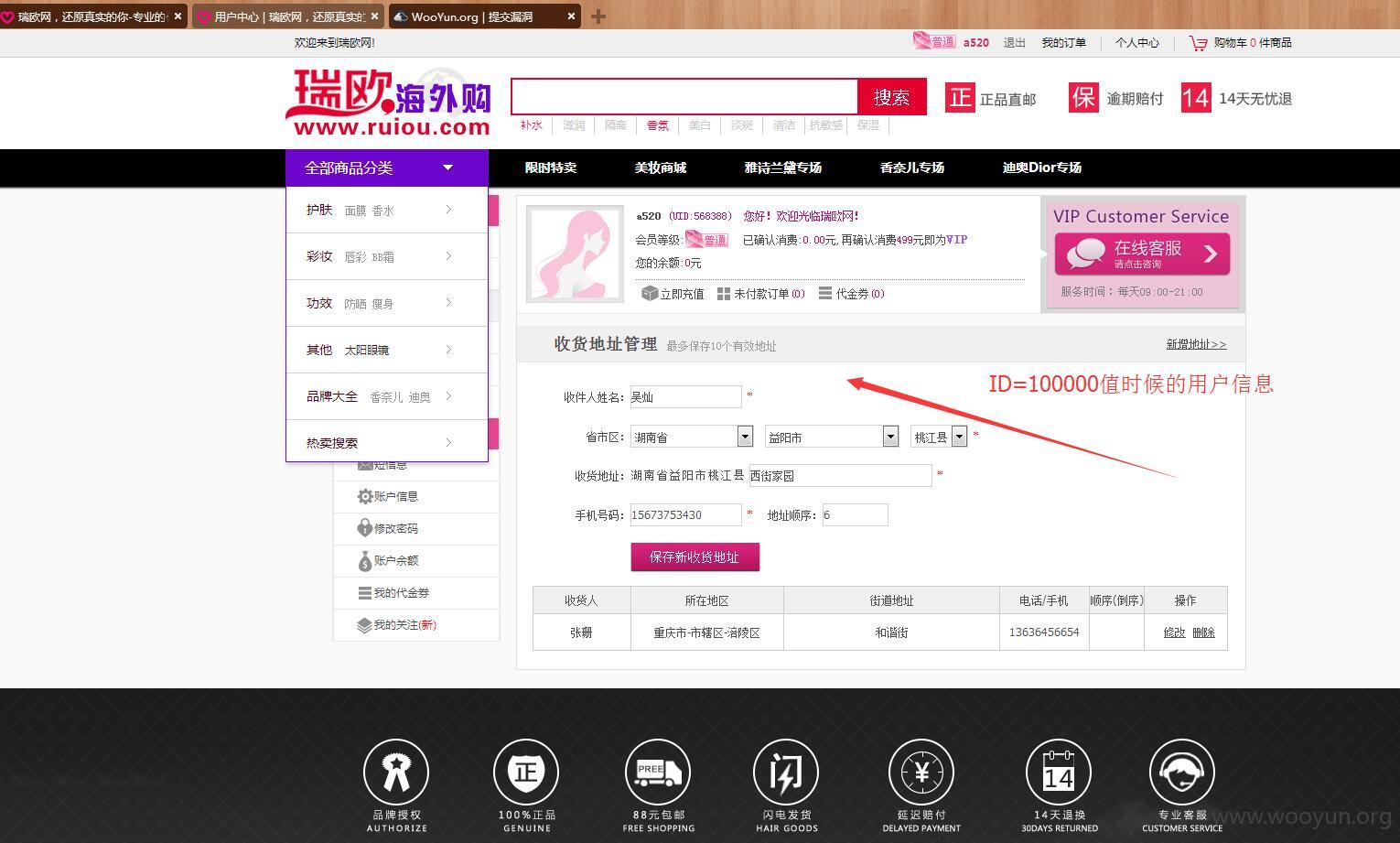Click the 延迟赔付 delayed payment footer icon
Viewport: 1400px width, 843px height.
pyautogui.click(x=921, y=772)
